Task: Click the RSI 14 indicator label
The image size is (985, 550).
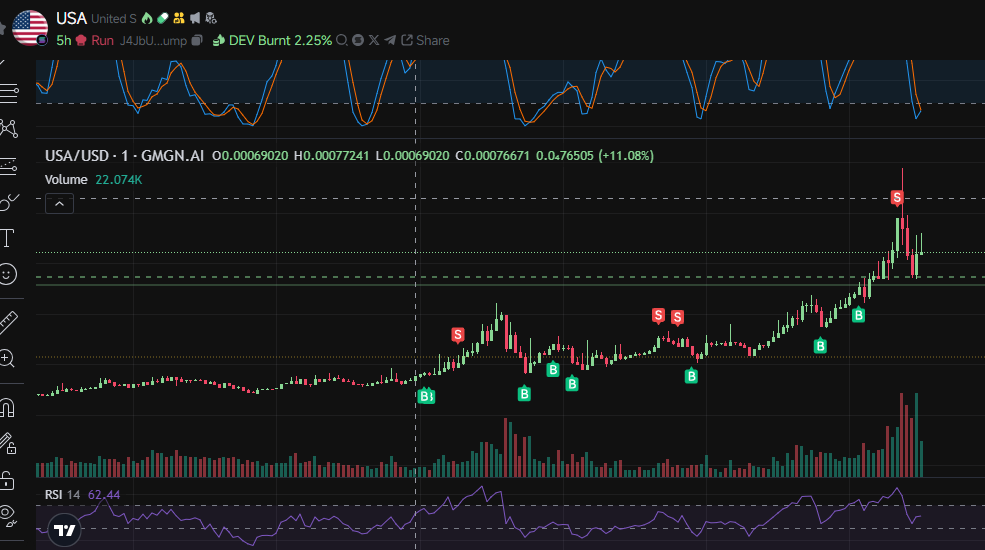Action: pos(62,495)
